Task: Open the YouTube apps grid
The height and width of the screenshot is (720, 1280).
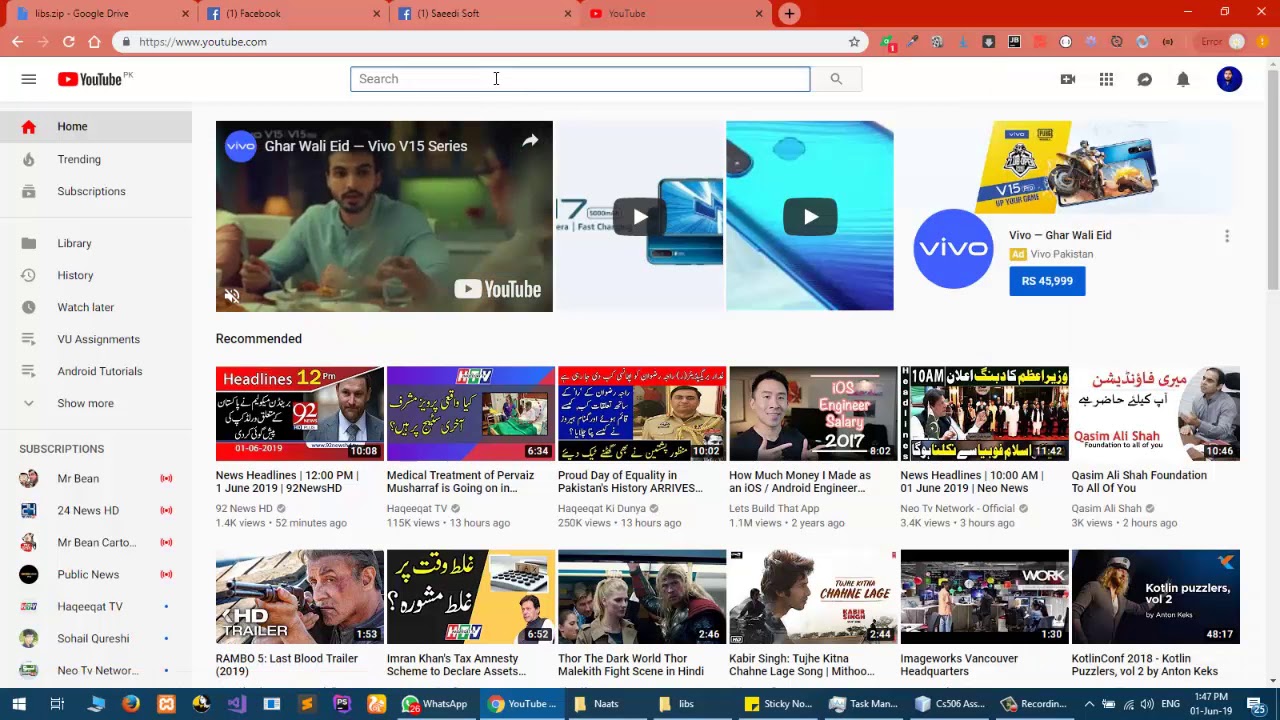Action: coord(1106,79)
